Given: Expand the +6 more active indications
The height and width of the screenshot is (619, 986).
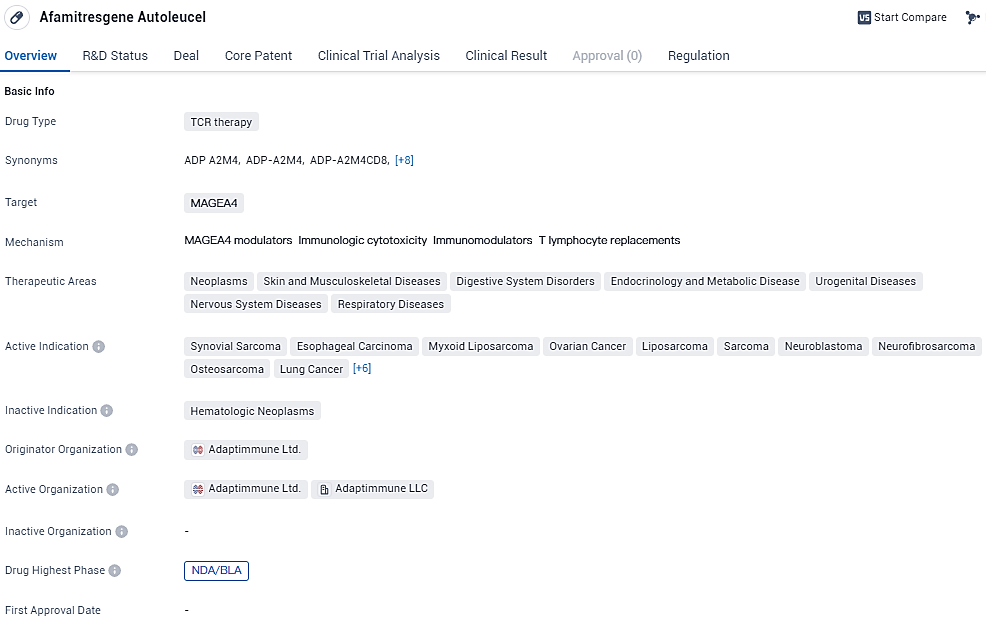Looking at the screenshot, I should pos(362,369).
